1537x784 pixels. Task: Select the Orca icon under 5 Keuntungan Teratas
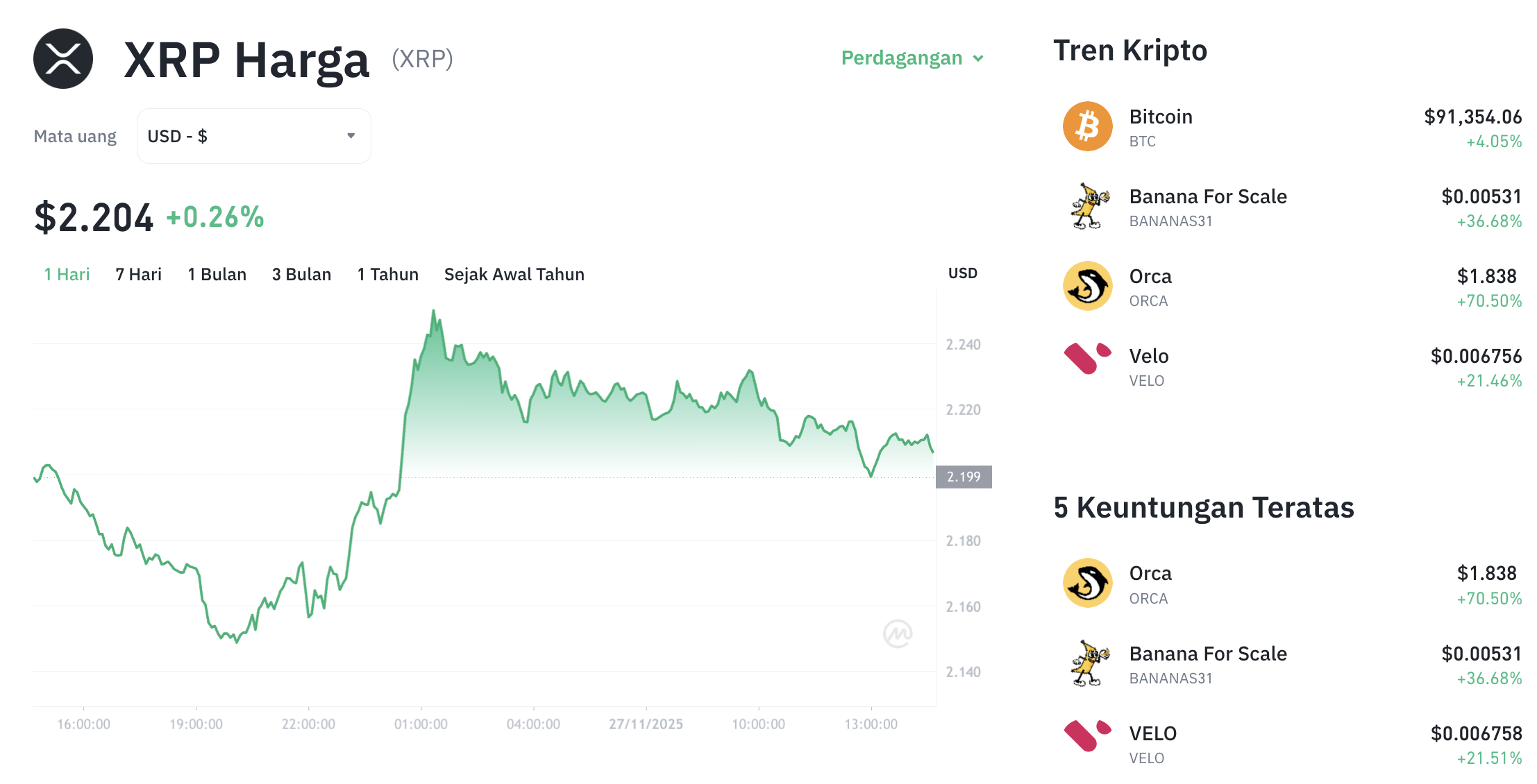(1087, 583)
